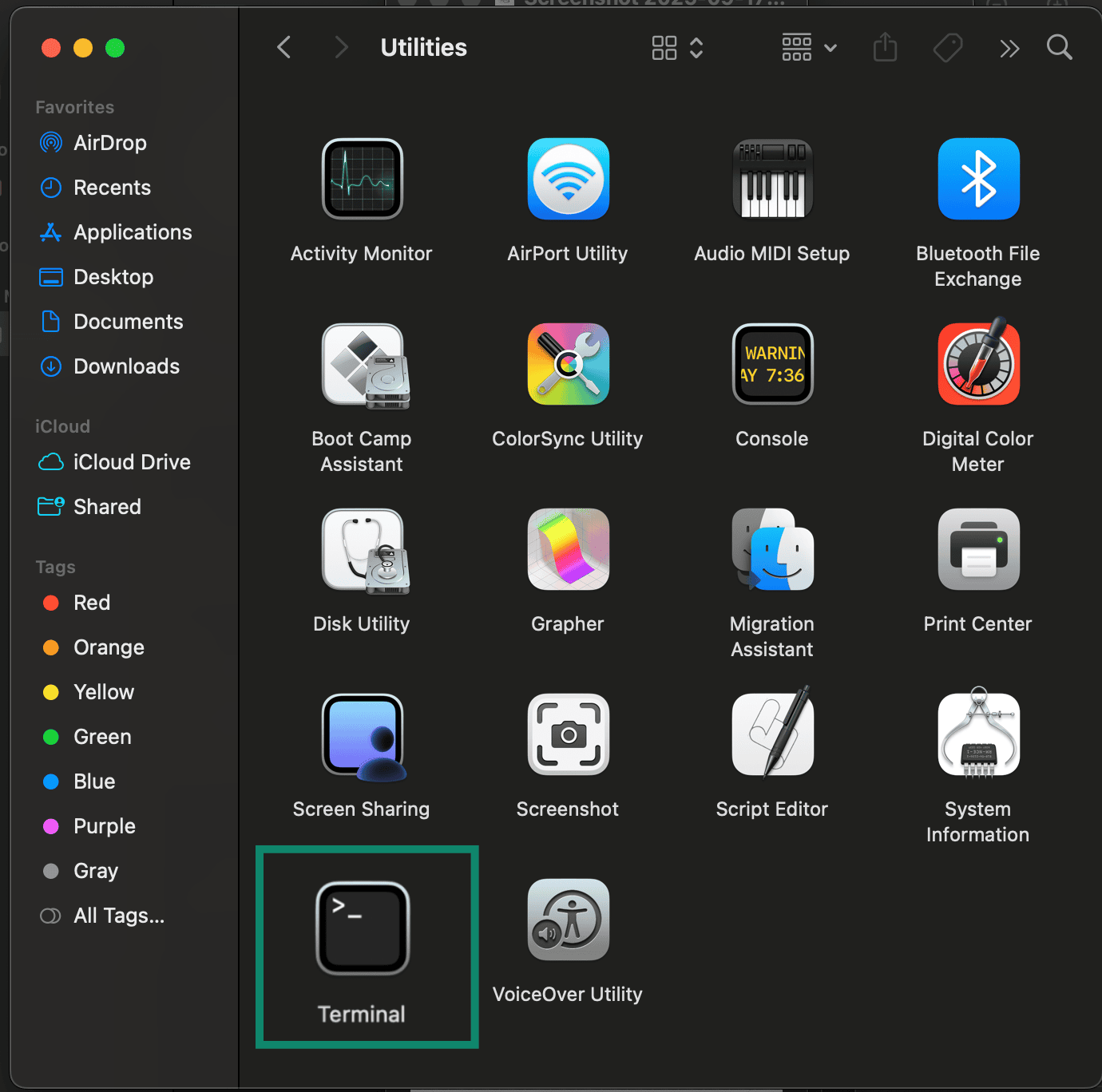
Task: Select the ColorSync Utility icon
Action: click(x=569, y=364)
